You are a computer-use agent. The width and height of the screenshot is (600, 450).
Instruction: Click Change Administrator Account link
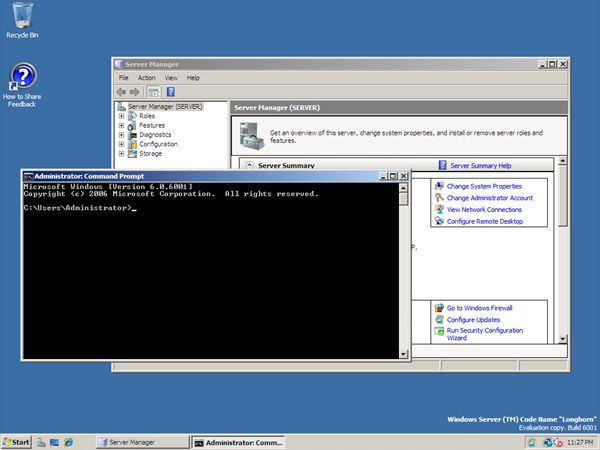pos(490,198)
